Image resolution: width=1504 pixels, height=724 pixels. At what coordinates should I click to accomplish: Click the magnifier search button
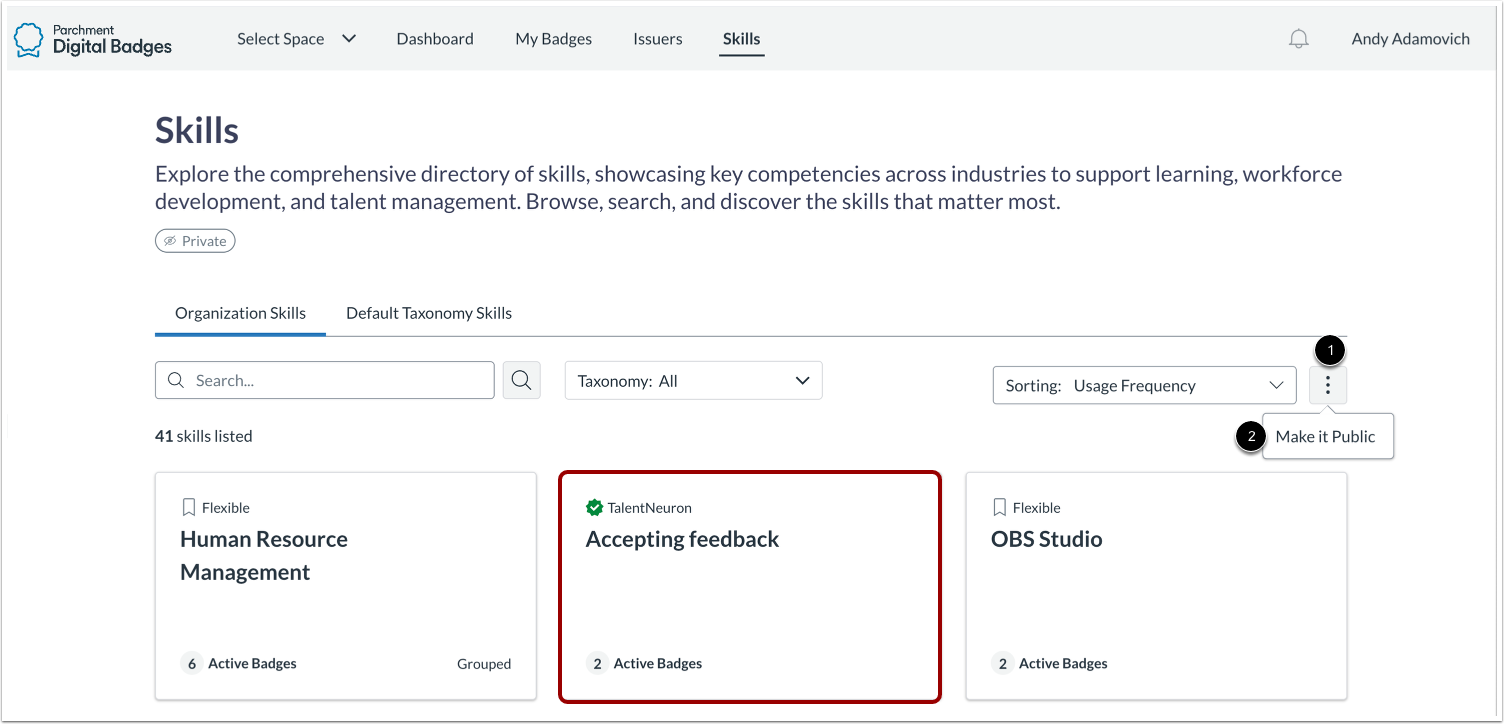(x=521, y=380)
